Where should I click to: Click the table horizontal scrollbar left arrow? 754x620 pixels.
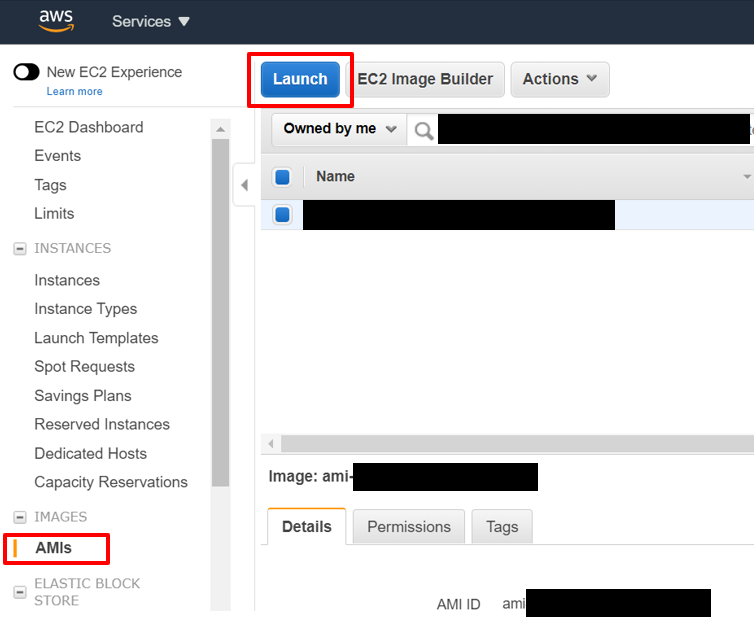pos(271,443)
